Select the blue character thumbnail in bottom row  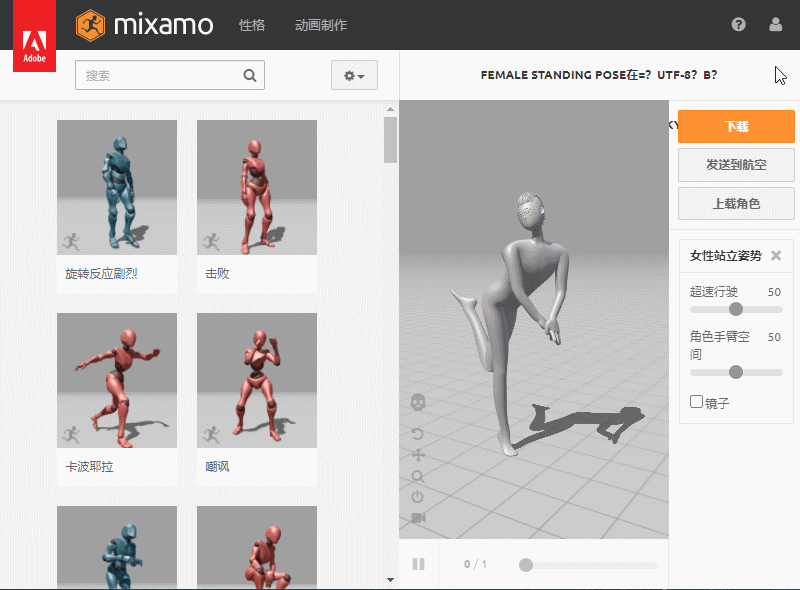[x=117, y=548]
